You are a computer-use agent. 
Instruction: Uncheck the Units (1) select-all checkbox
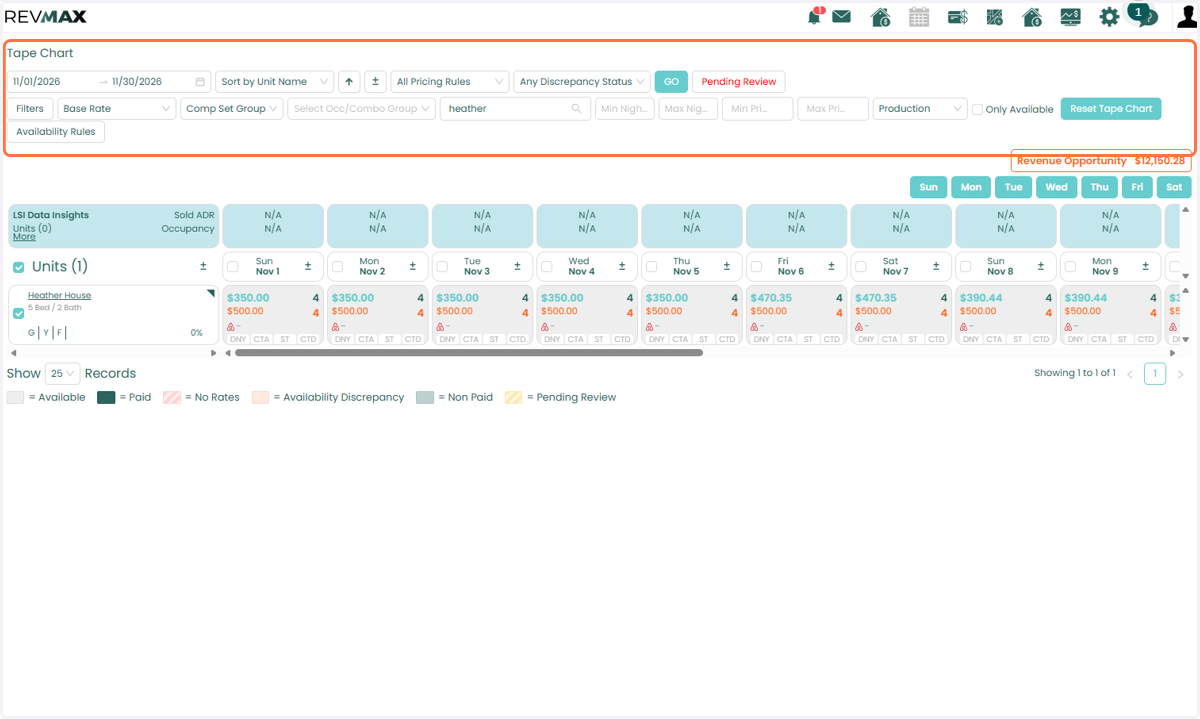pyautogui.click(x=19, y=267)
